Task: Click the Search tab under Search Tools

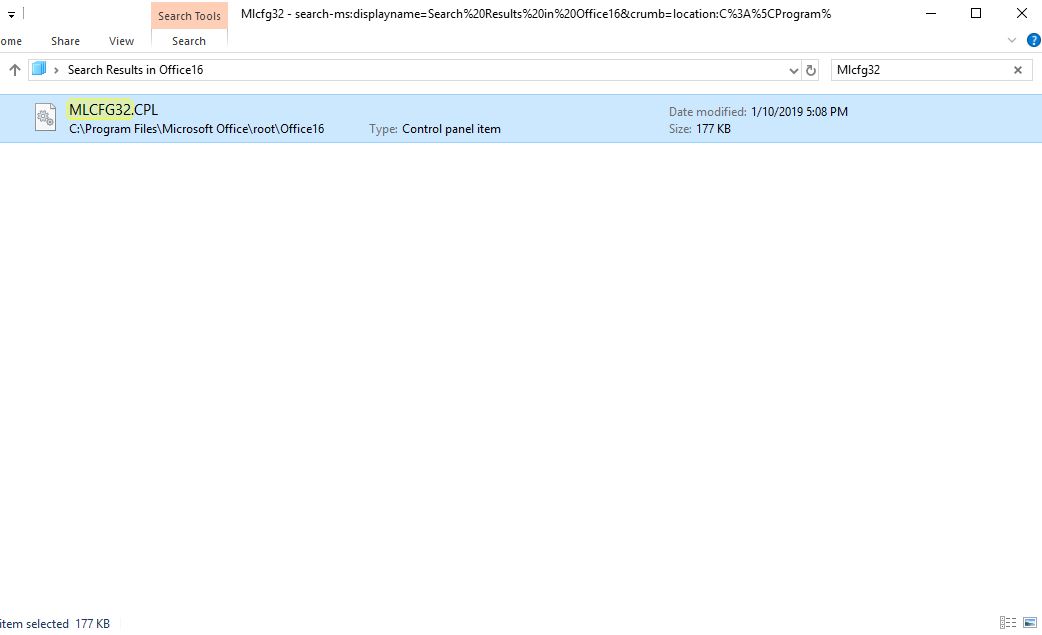Action: click(x=188, y=41)
